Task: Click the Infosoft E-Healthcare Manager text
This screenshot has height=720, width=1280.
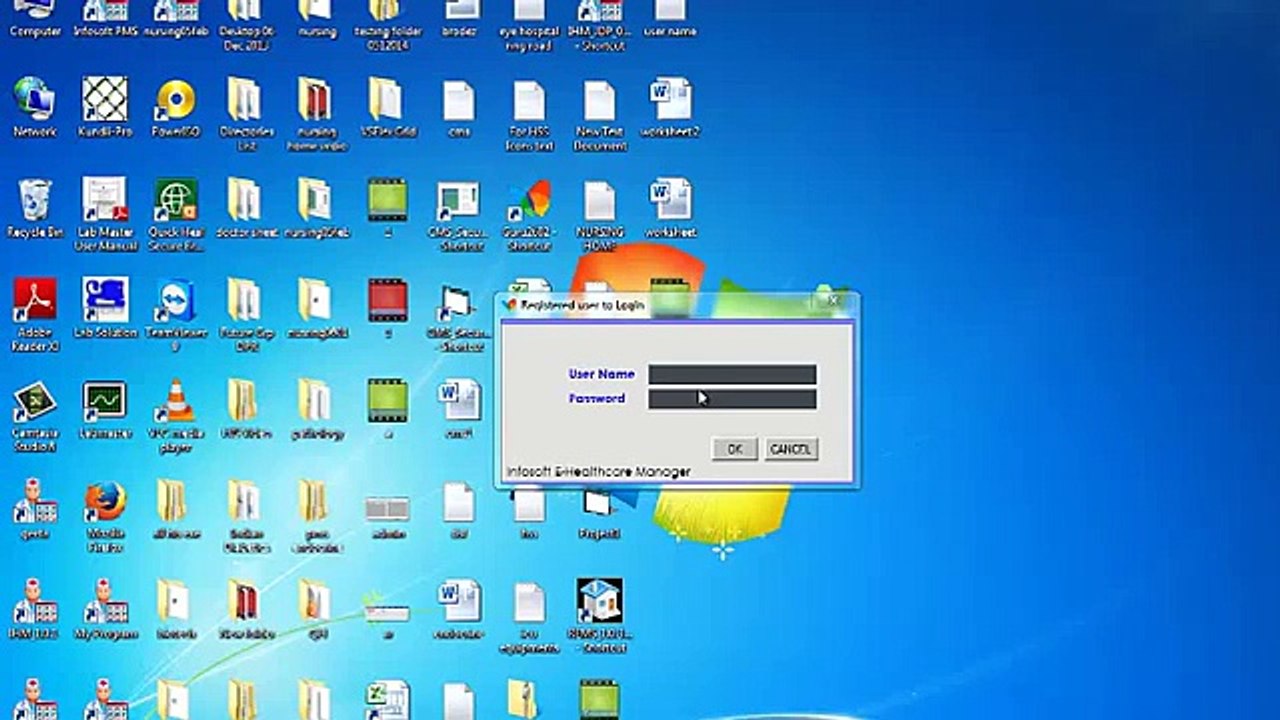Action: 598,471
